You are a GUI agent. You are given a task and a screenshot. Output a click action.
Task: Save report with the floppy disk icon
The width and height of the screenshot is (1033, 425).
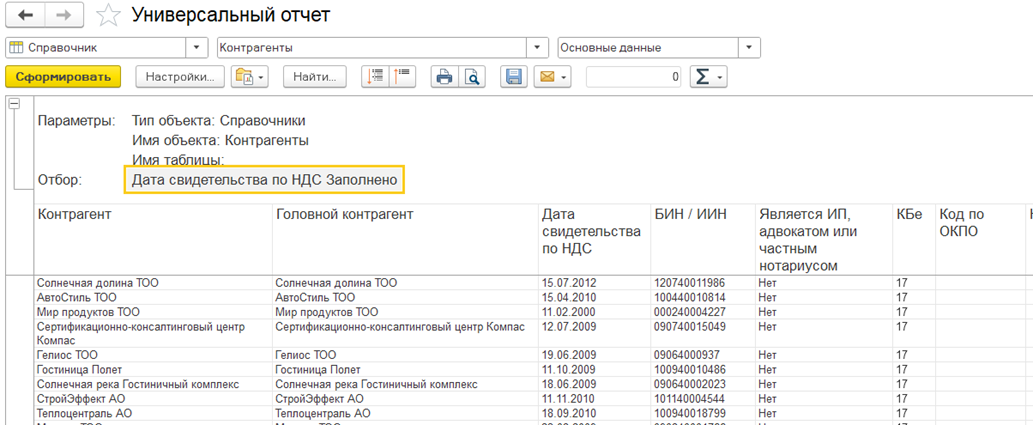pyautogui.click(x=514, y=77)
